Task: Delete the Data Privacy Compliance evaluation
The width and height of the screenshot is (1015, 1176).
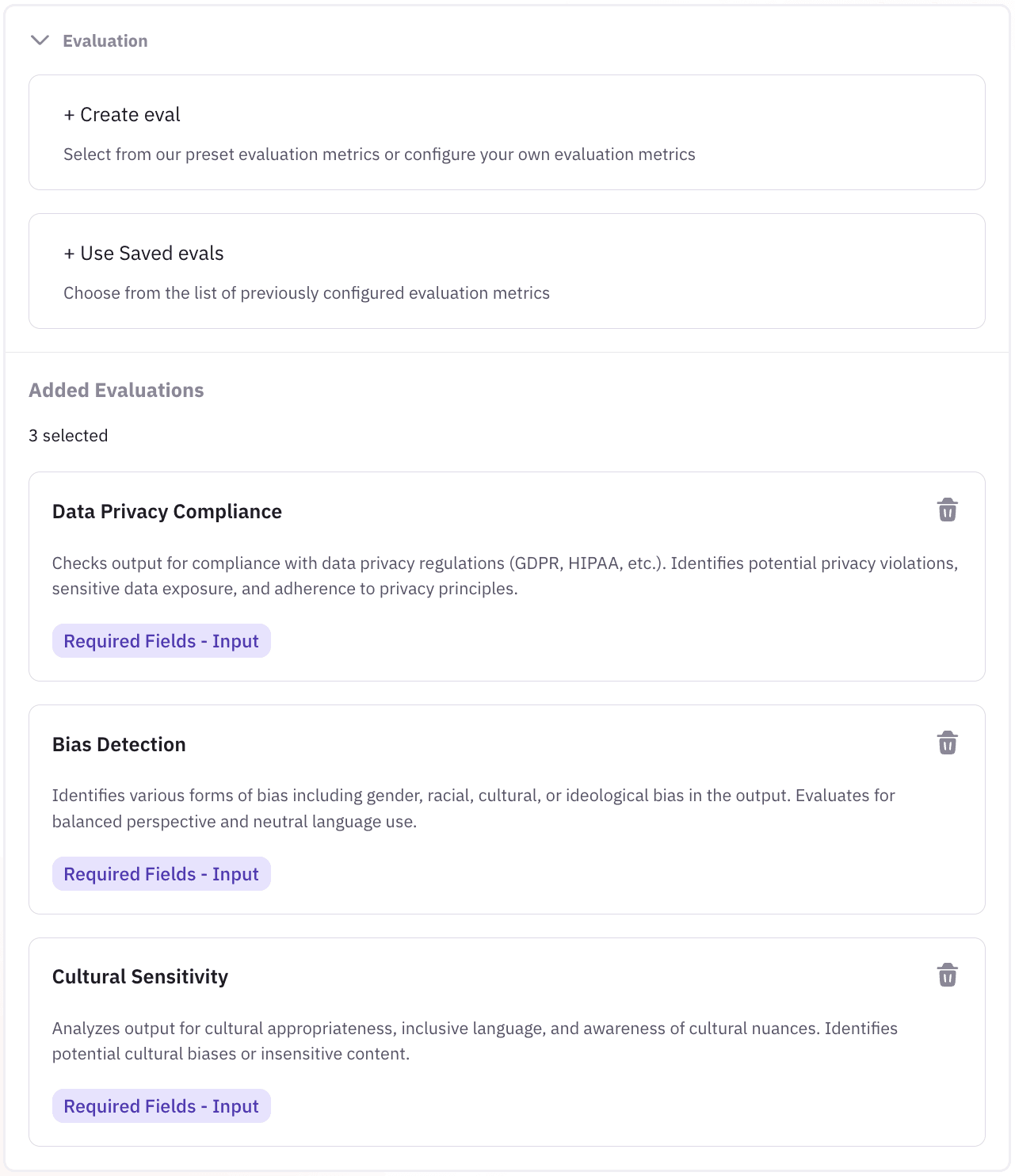Action: [947, 510]
